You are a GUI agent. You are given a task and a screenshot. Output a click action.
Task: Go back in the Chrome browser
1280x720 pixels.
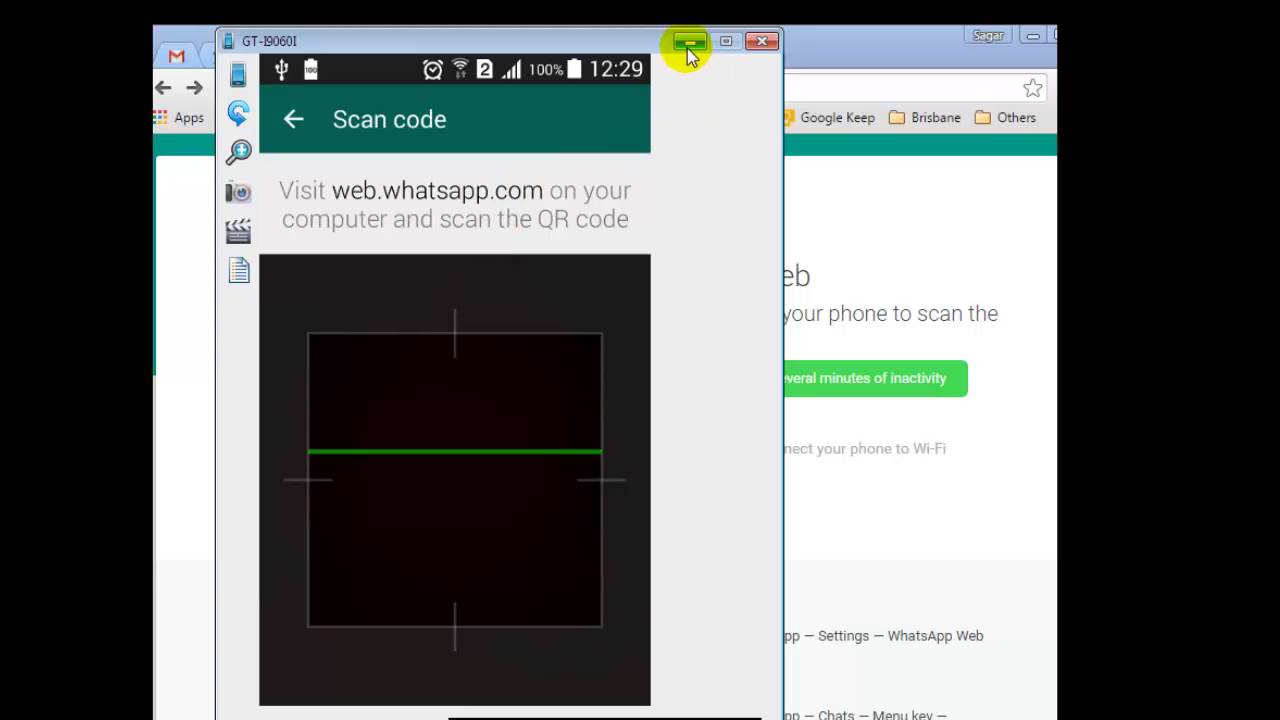pyautogui.click(x=163, y=88)
